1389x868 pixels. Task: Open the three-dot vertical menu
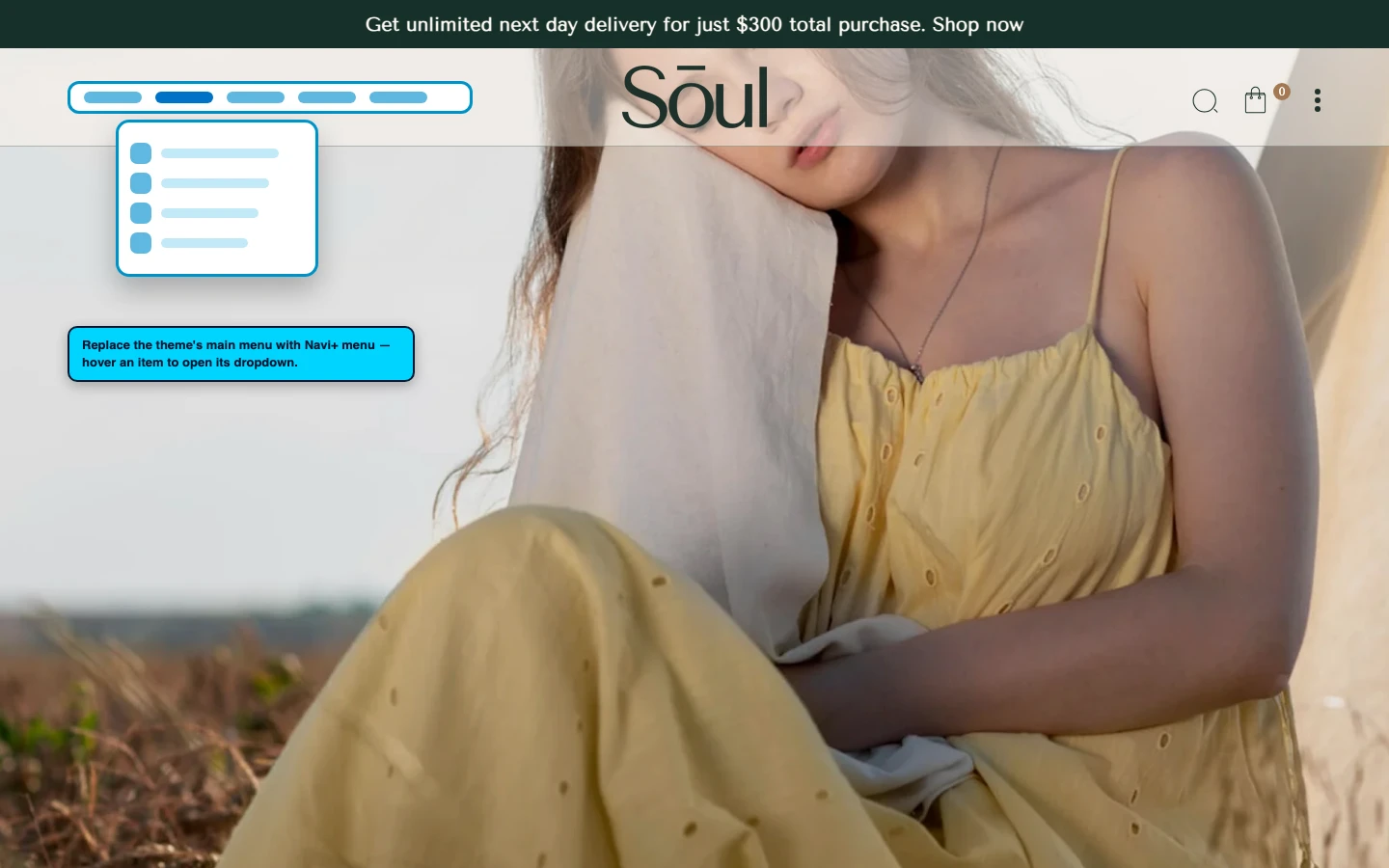(1318, 100)
